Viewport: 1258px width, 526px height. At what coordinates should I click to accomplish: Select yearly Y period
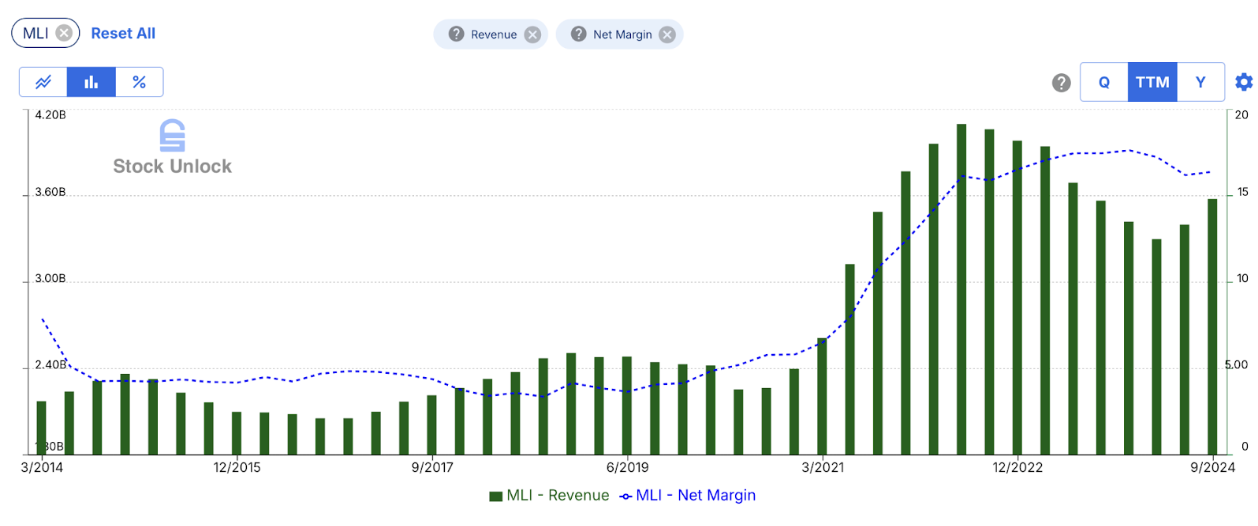[x=1201, y=82]
